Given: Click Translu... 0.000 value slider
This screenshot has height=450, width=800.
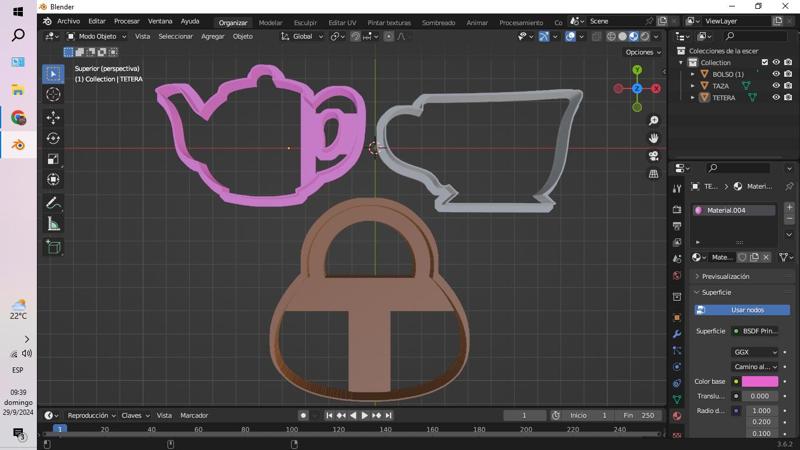Looking at the screenshot, I should click(x=760, y=396).
